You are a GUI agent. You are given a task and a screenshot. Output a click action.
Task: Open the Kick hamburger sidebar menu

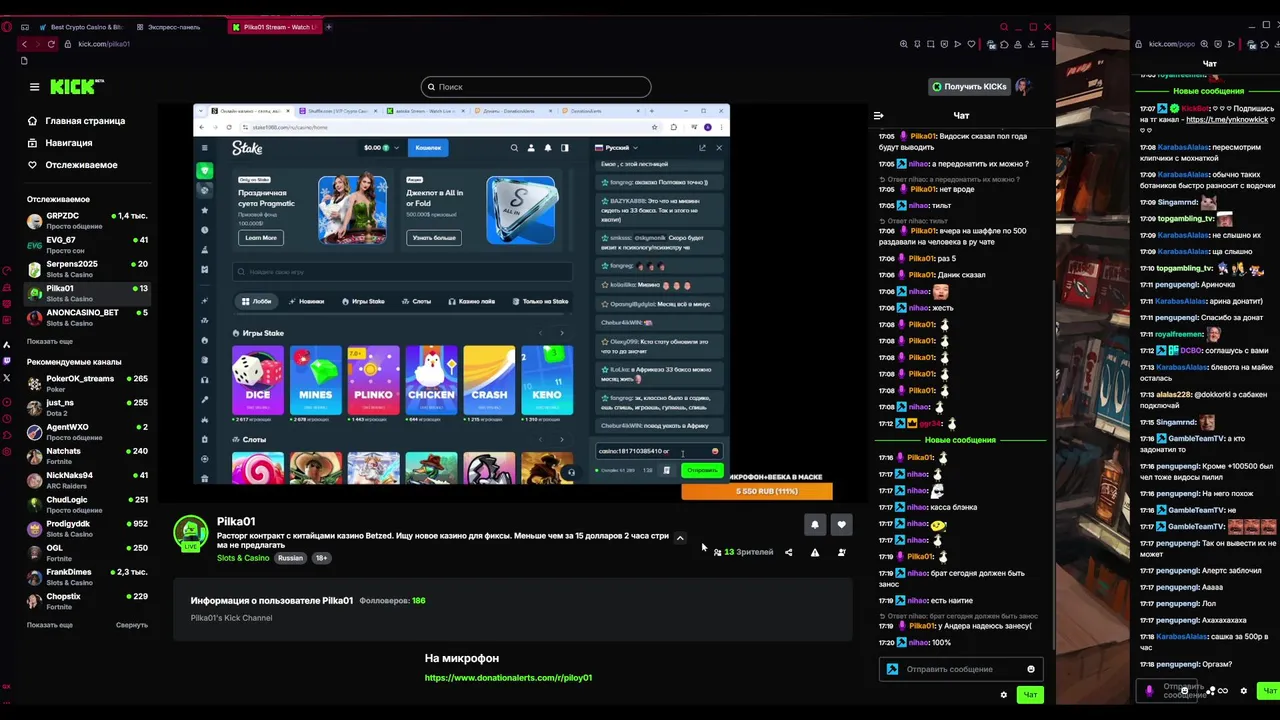pyautogui.click(x=34, y=87)
